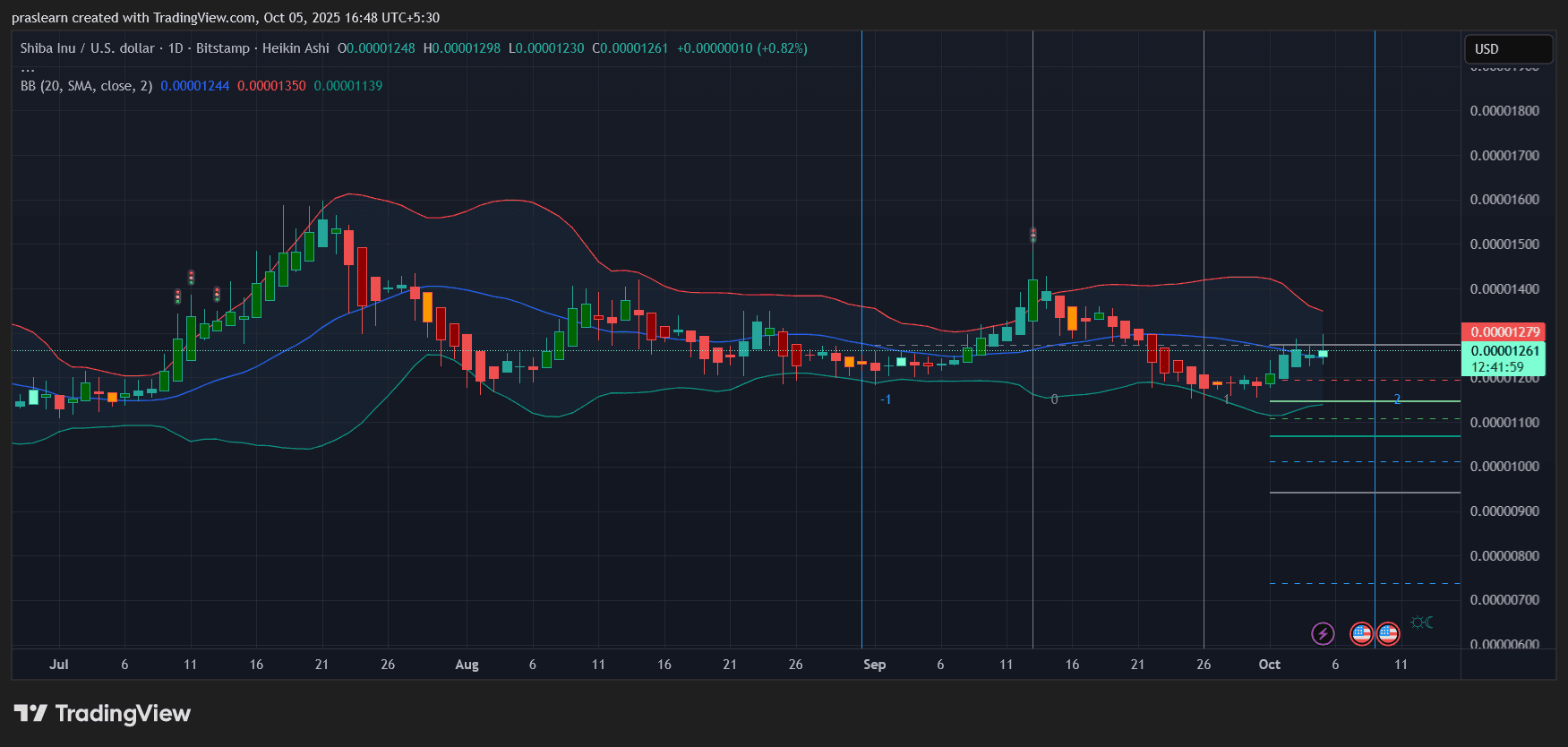Click the TradingView logo at bottom left
This screenshot has width=1568, height=747.
pos(102,714)
